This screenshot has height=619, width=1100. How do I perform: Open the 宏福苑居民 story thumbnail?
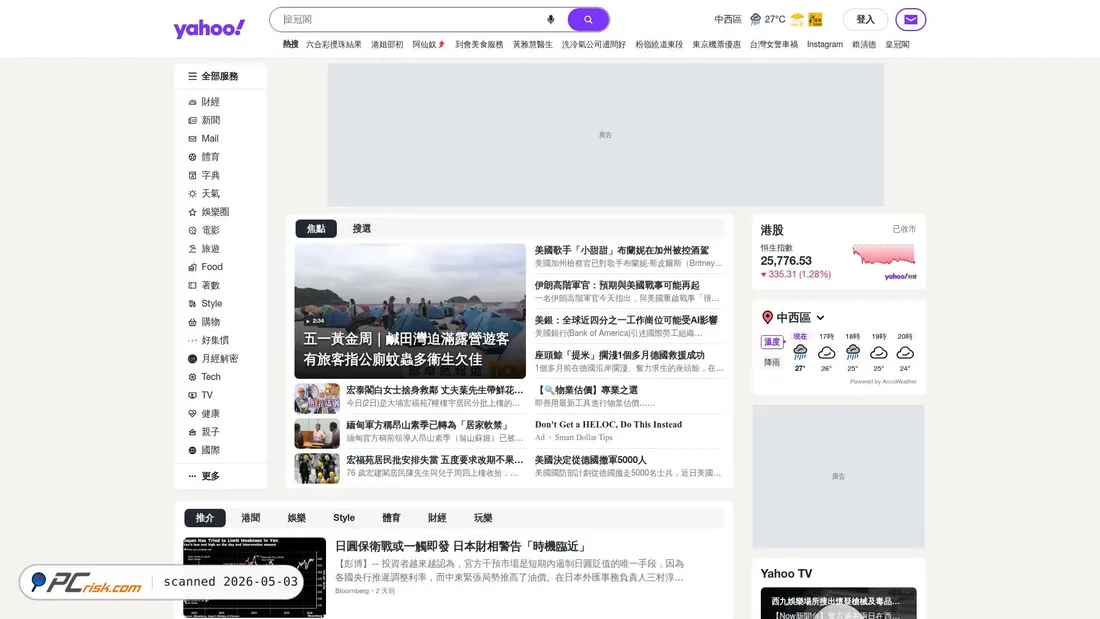pos(317,468)
